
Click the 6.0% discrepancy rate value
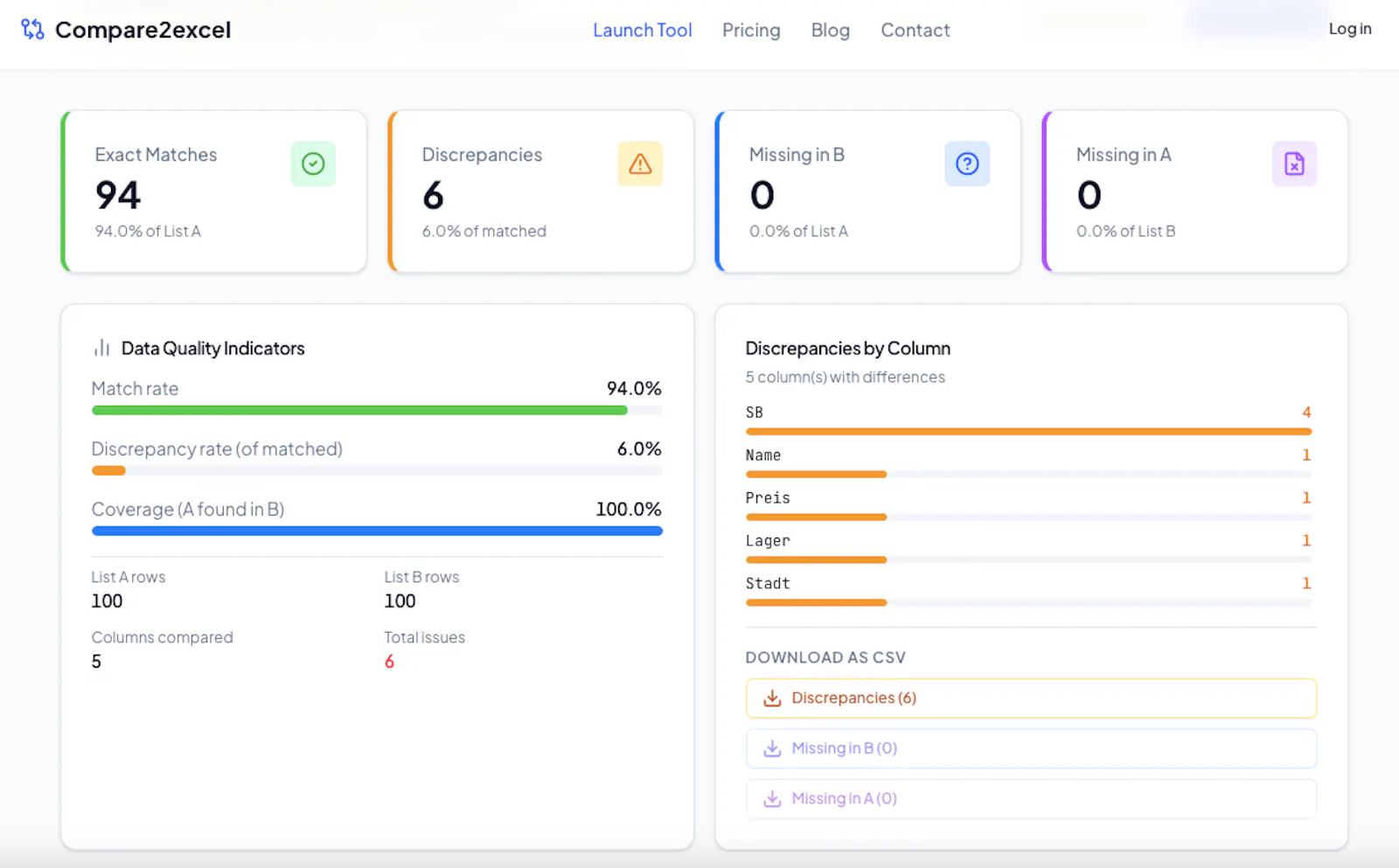(639, 449)
